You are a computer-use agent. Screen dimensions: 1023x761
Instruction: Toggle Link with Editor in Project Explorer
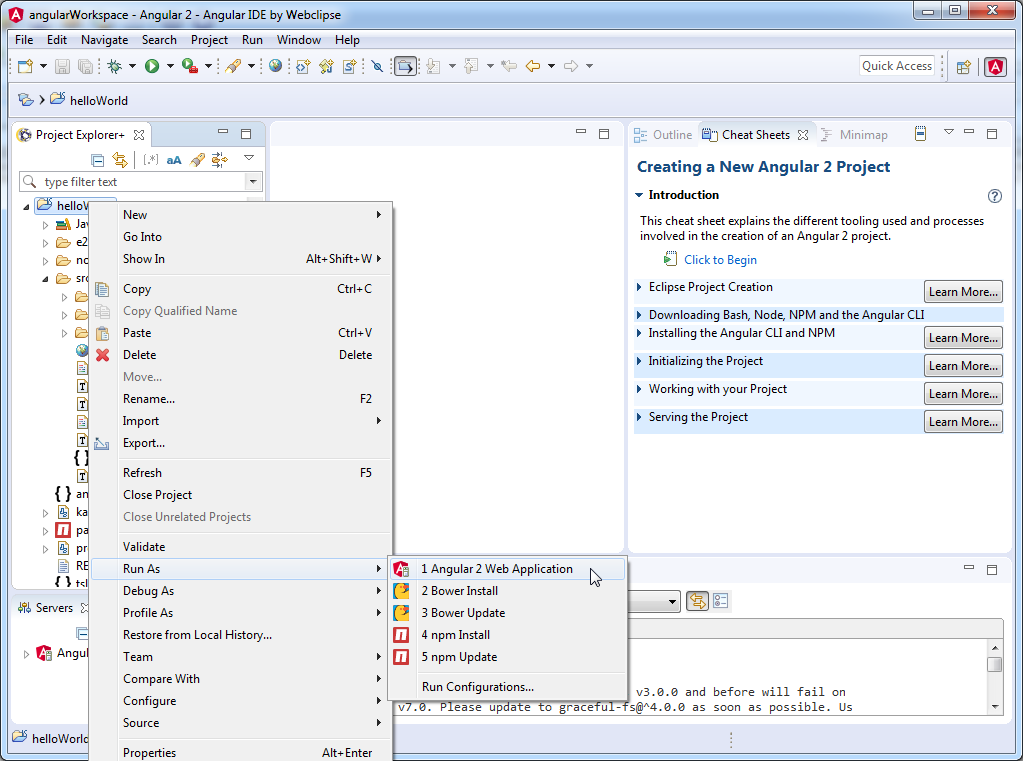pyautogui.click(x=120, y=160)
